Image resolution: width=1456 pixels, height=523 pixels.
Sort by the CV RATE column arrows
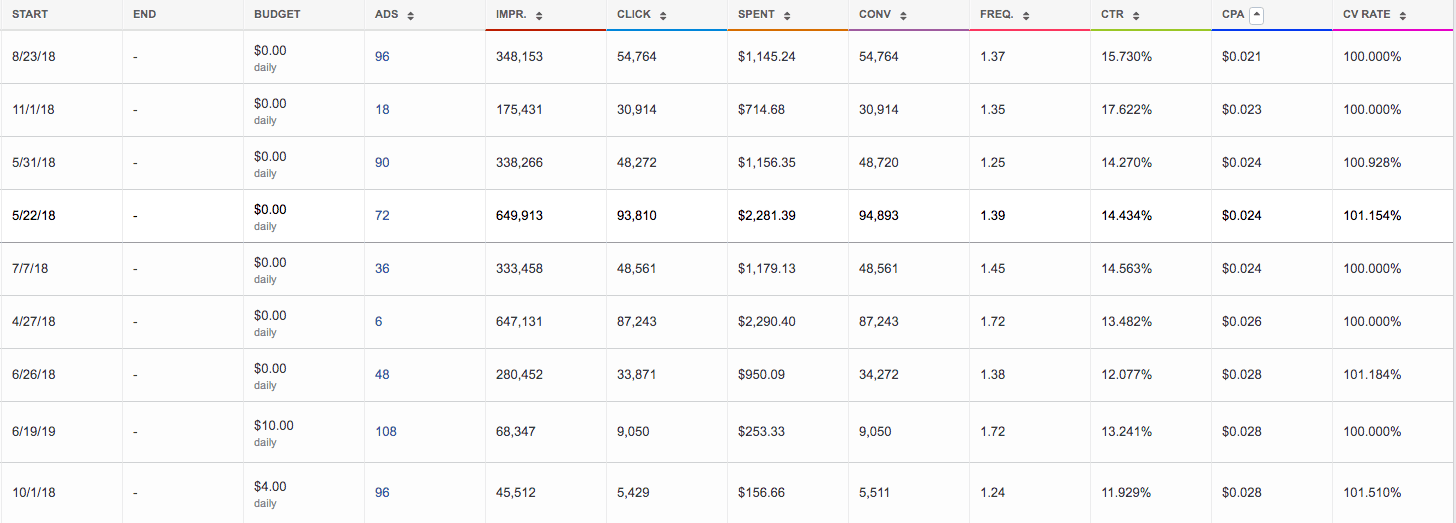(x=1403, y=16)
